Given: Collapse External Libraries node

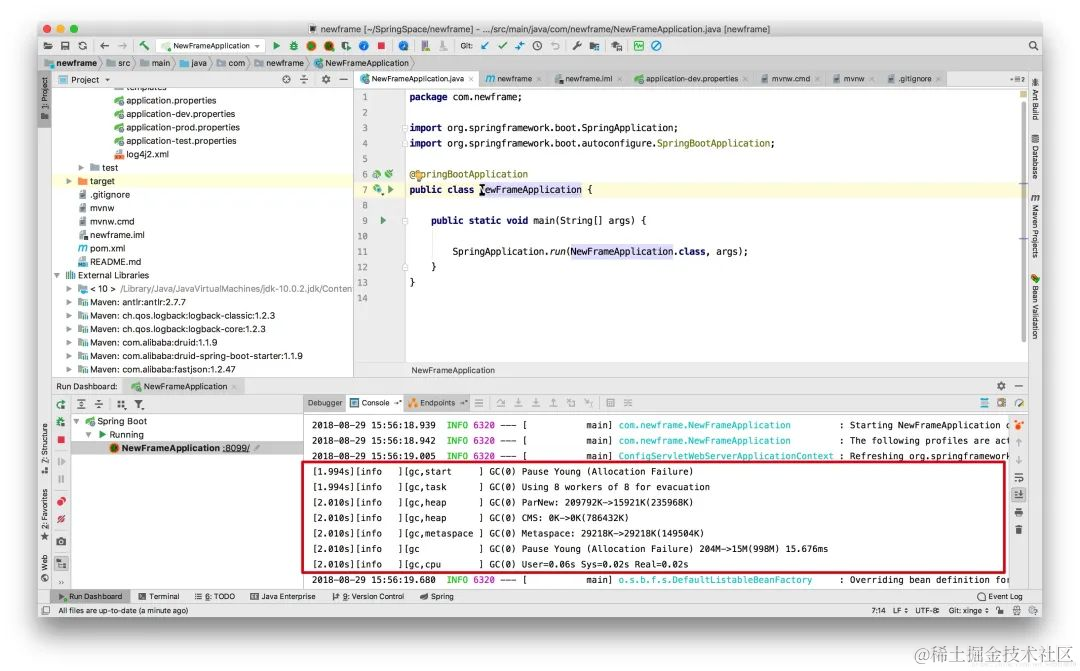Looking at the screenshot, I should coord(57,275).
